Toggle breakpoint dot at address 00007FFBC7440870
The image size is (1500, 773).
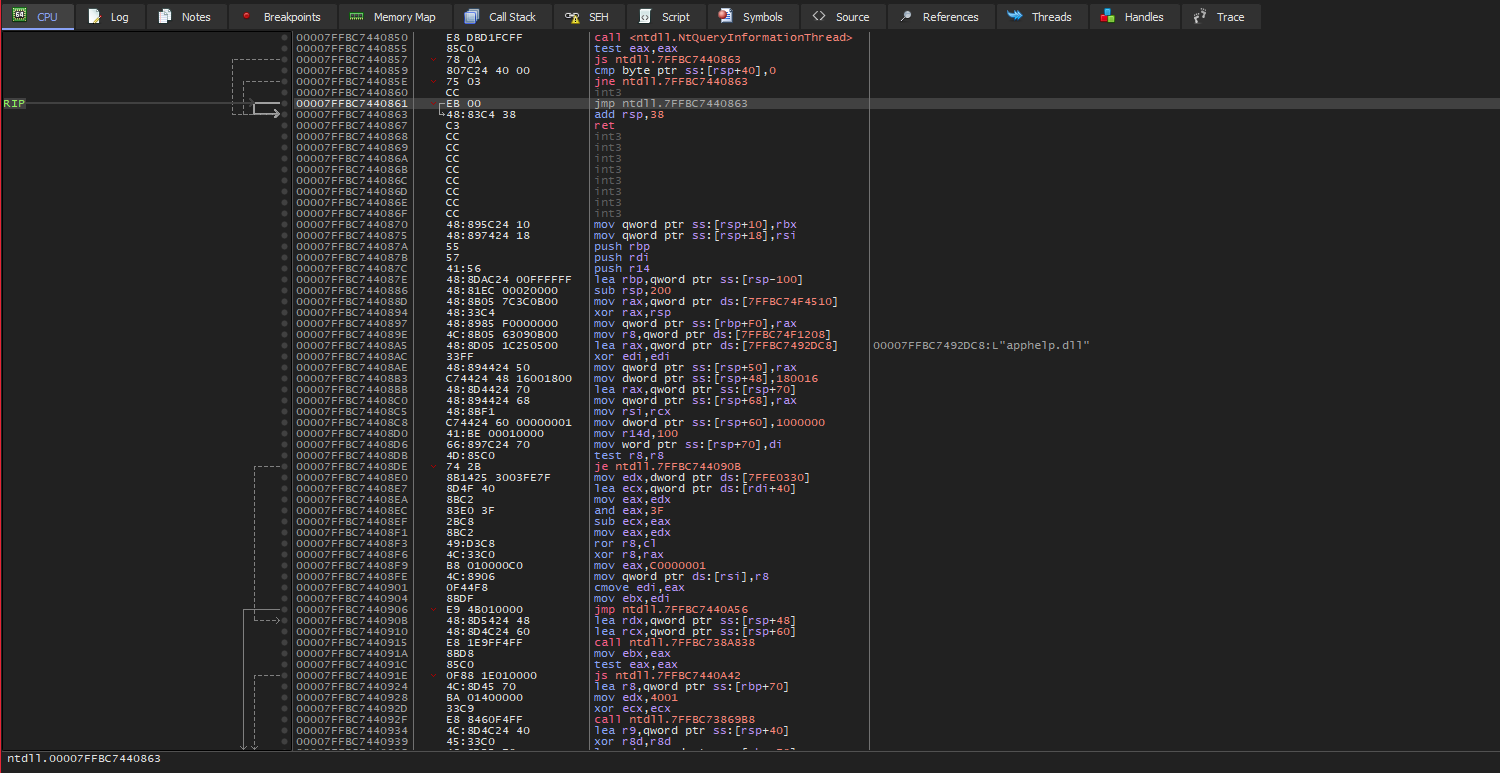(x=285, y=225)
